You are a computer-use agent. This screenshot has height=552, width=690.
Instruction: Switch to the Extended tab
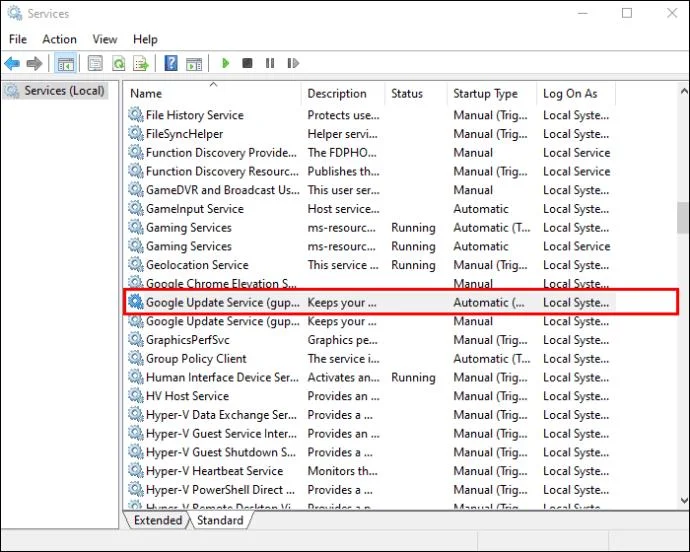click(x=158, y=520)
